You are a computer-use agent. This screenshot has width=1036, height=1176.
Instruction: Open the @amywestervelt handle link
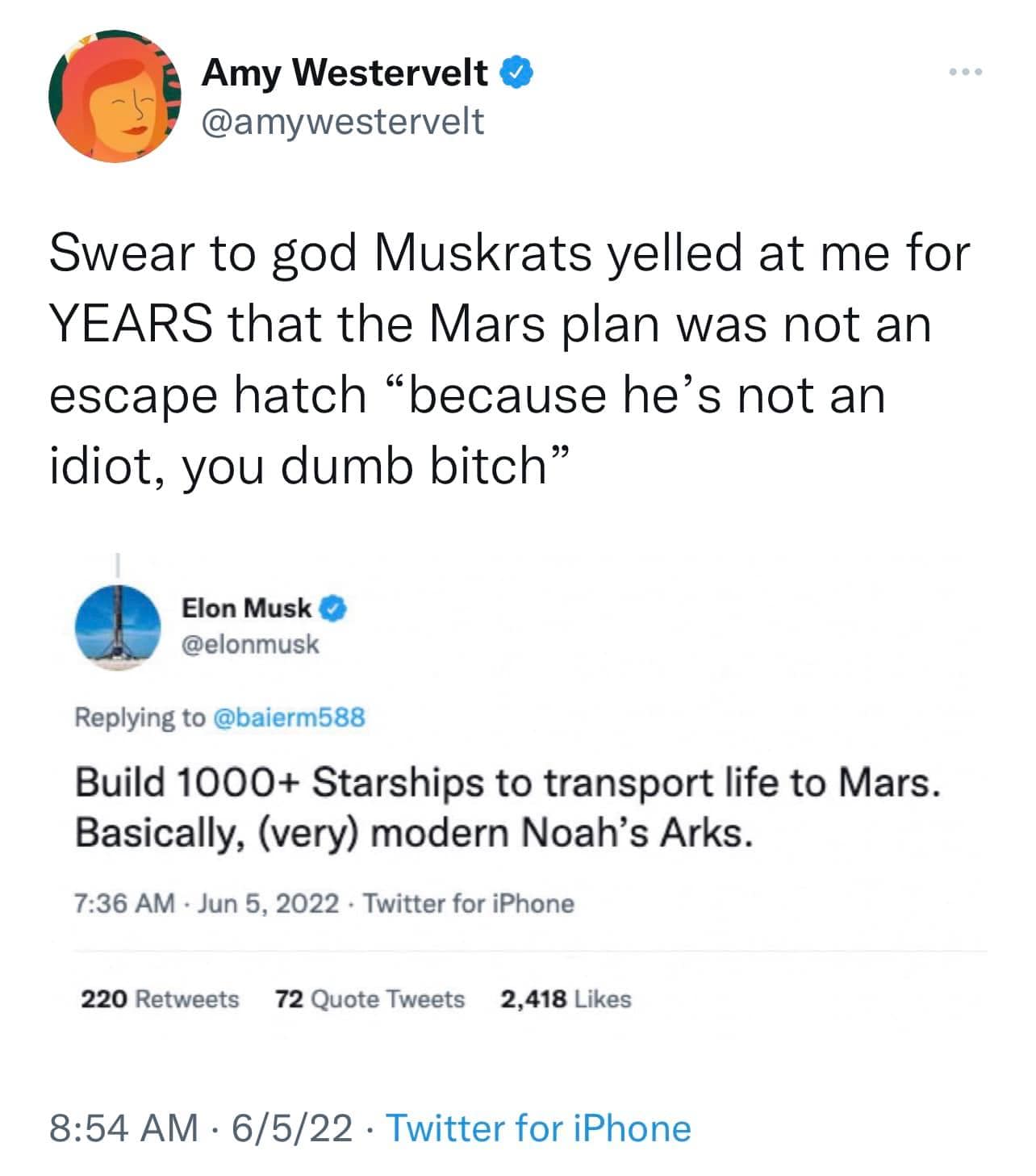(343, 121)
